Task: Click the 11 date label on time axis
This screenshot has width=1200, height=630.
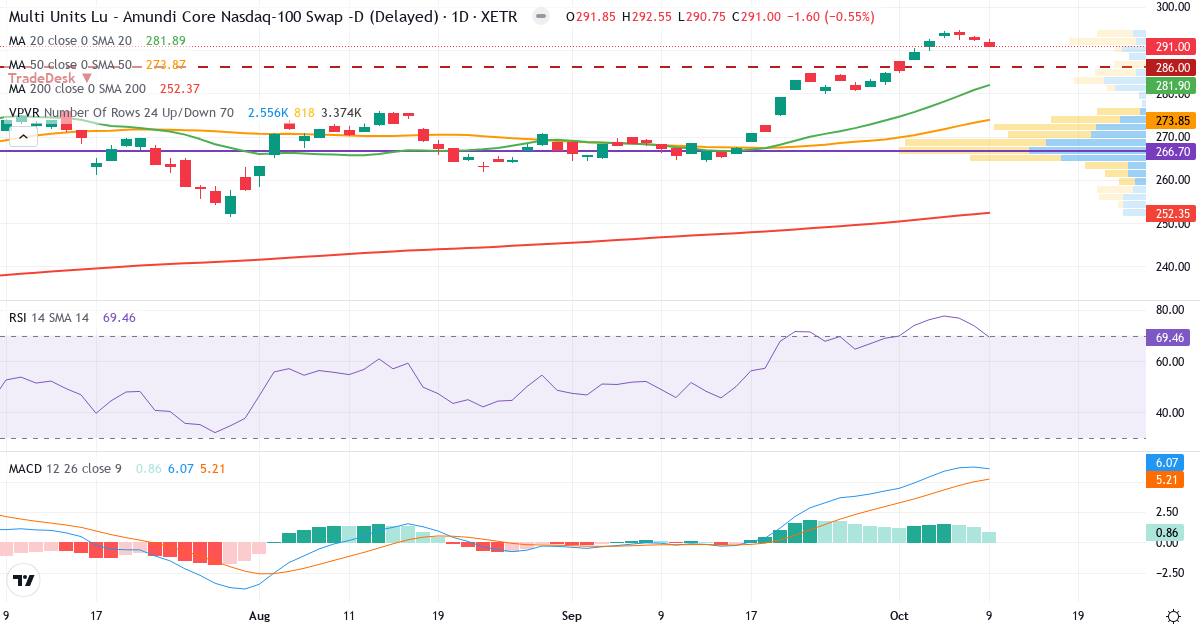Action: [348, 616]
